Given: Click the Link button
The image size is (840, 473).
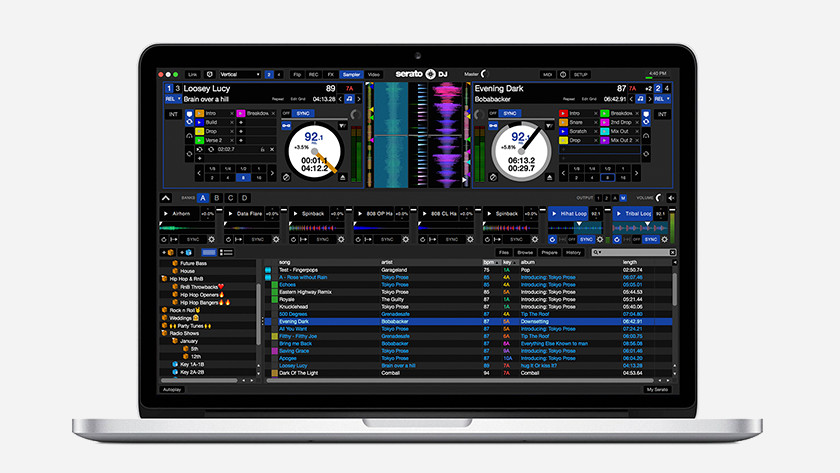Looking at the screenshot, I should point(192,74).
